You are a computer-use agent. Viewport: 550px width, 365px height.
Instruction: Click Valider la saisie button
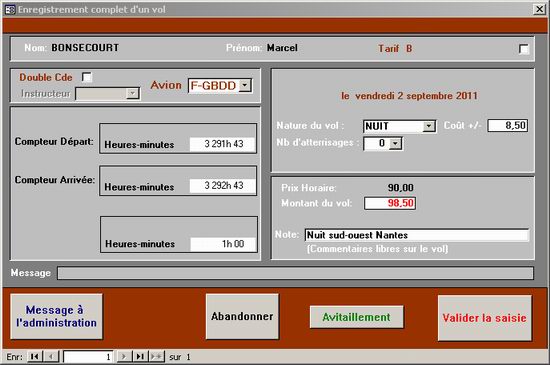[484, 318]
